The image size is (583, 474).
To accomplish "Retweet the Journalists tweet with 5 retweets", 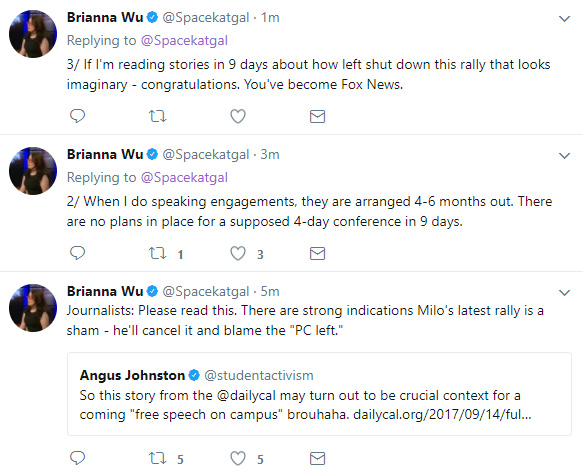I will click(x=158, y=458).
